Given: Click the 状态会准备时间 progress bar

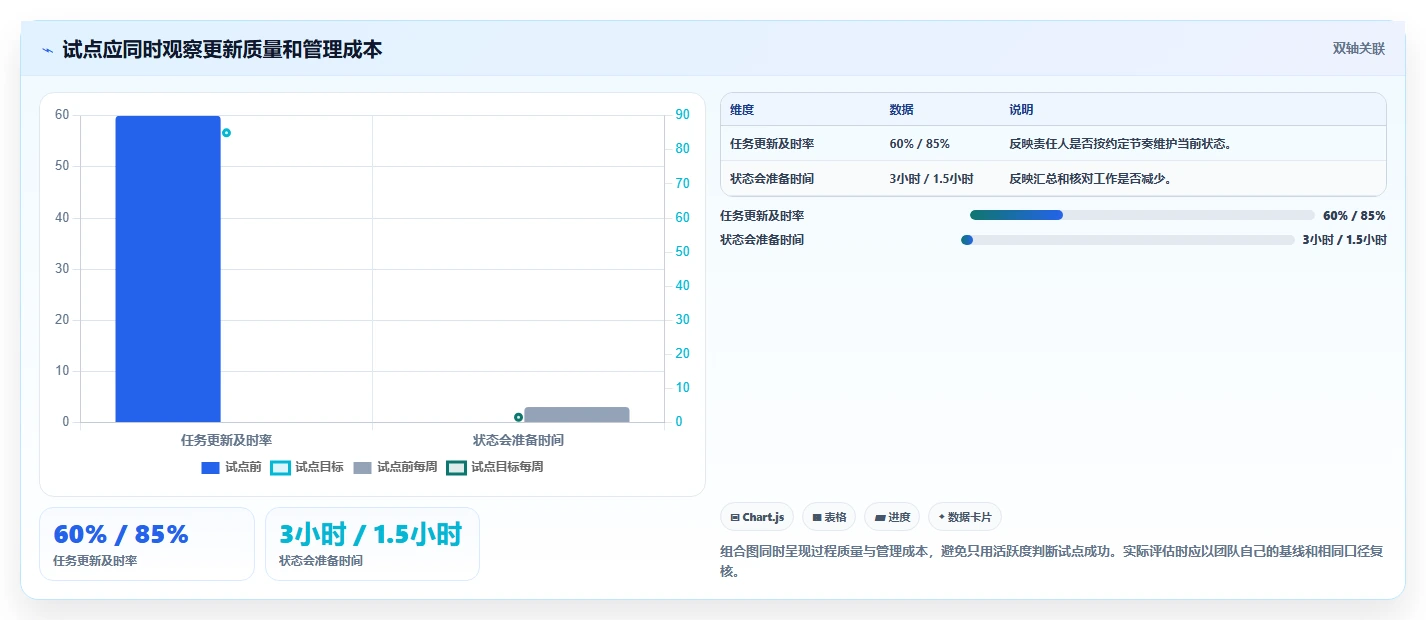Looking at the screenshot, I should pyautogui.click(x=1127, y=239).
